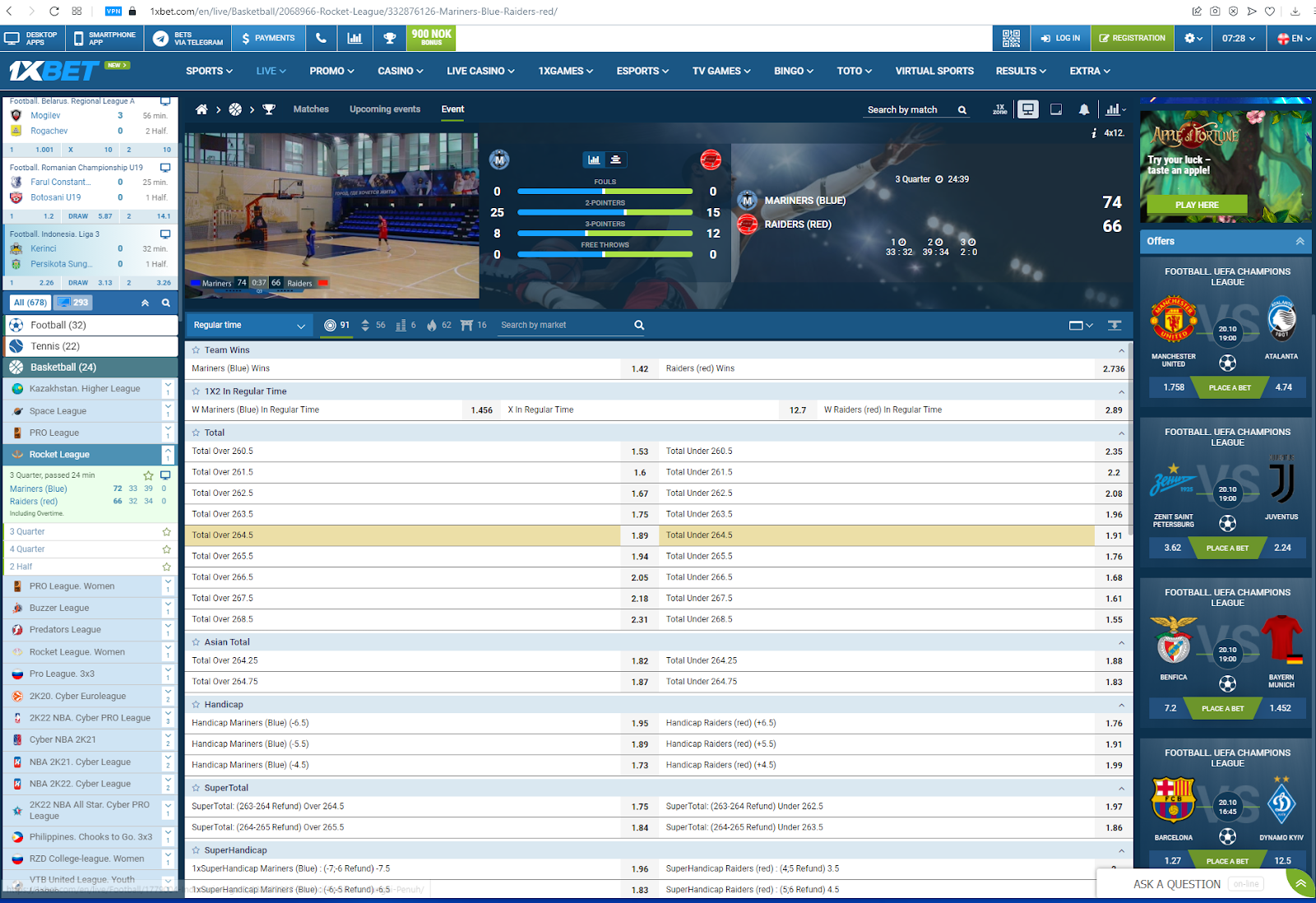Click PLAY HERE on Apple of Fortune banner
The image size is (1316, 903).
1197,205
